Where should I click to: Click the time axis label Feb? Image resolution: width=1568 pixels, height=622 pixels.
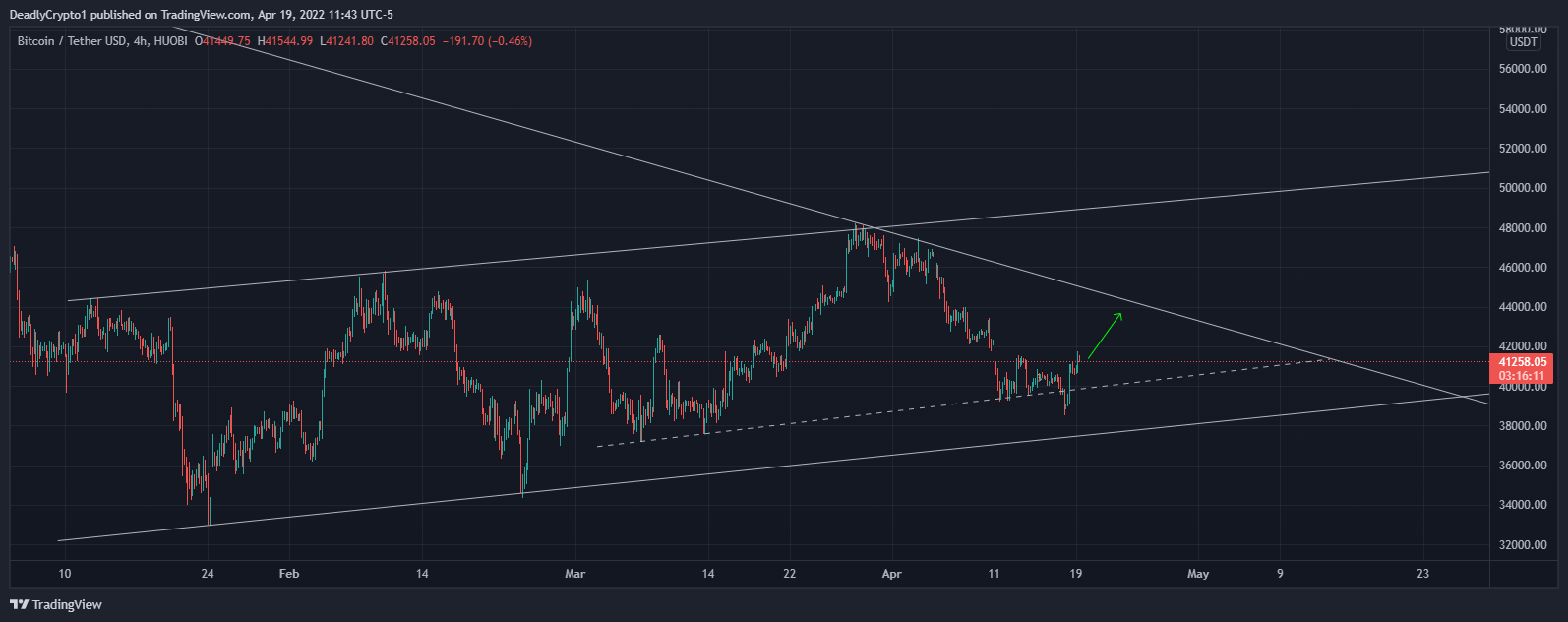click(x=288, y=574)
